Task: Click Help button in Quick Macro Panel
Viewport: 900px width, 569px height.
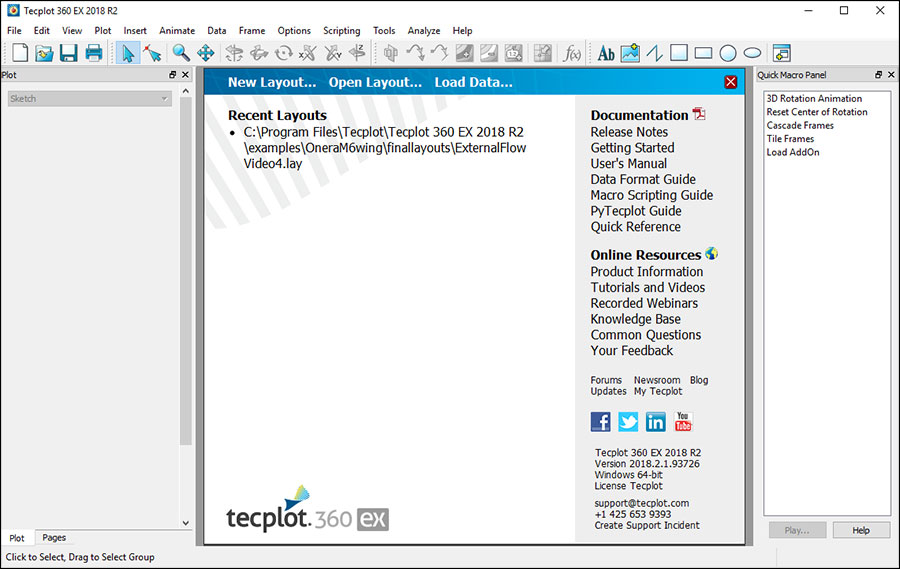Action: coord(860,530)
